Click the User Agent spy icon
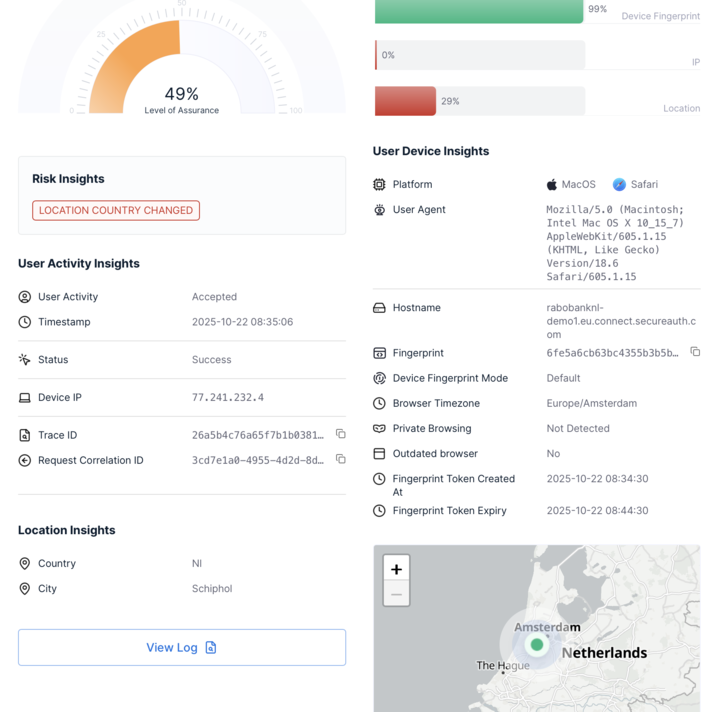The height and width of the screenshot is (712, 720). coord(379,210)
